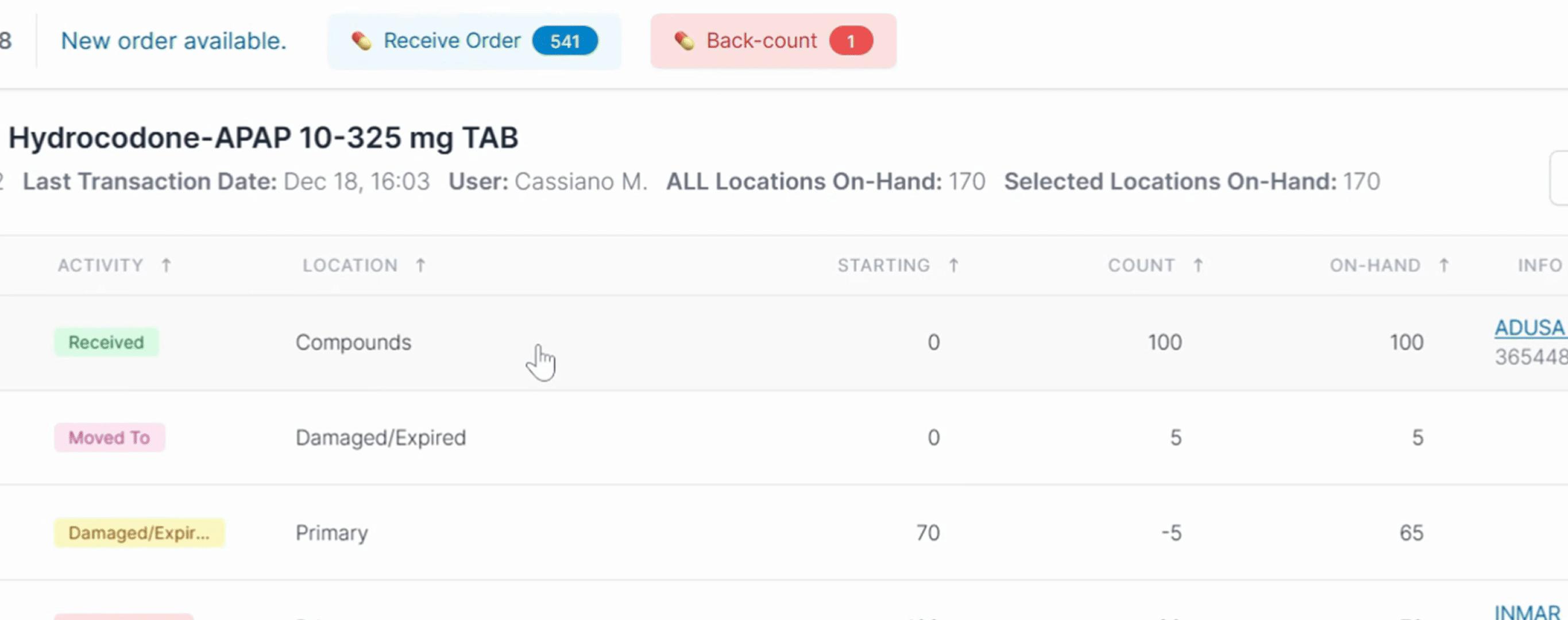Open the INMAR link in Info column
1568x620 pixels.
coord(1528,611)
